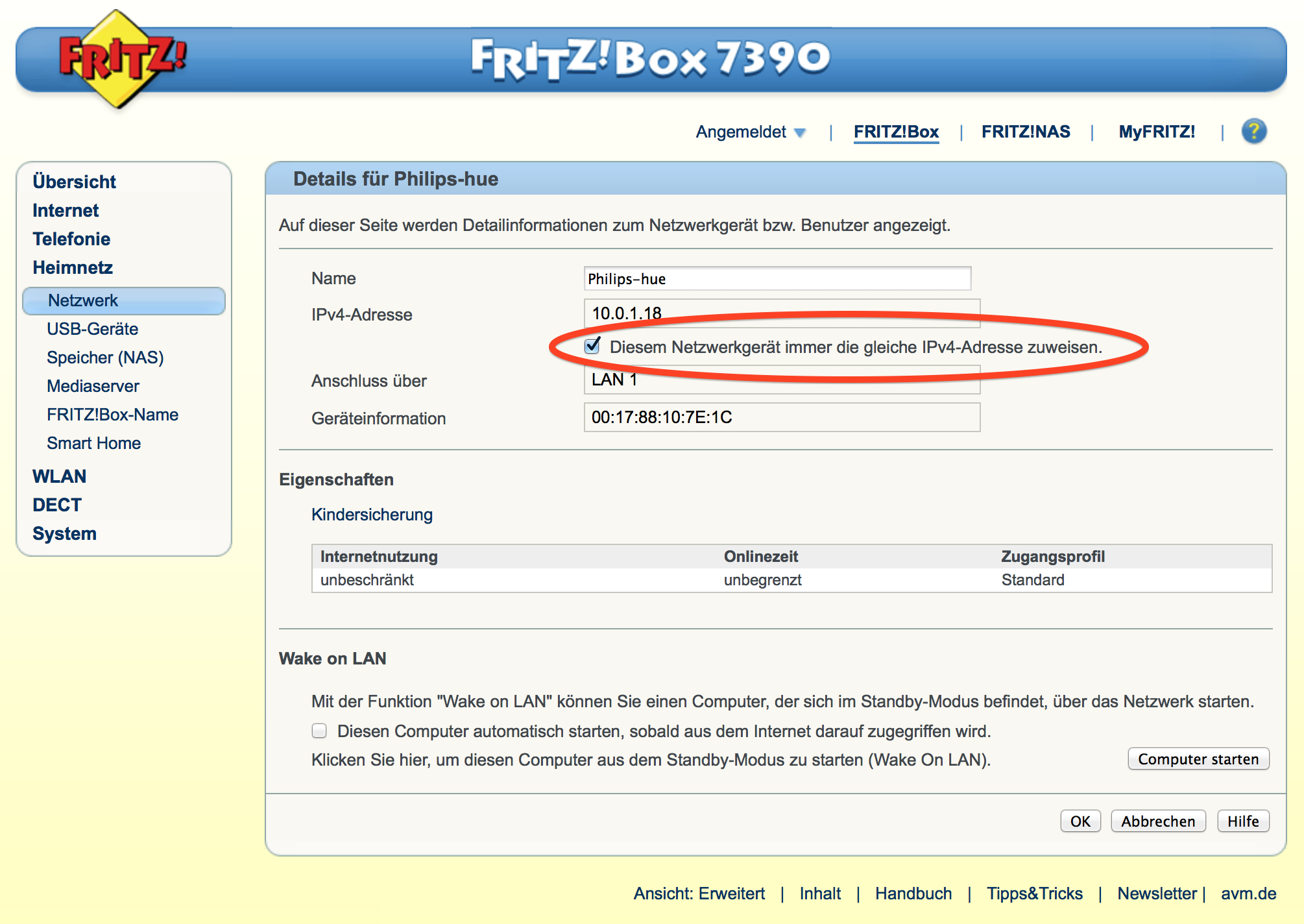Open the Telefonie sidebar menu
The image size is (1304, 924).
tap(71, 239)
